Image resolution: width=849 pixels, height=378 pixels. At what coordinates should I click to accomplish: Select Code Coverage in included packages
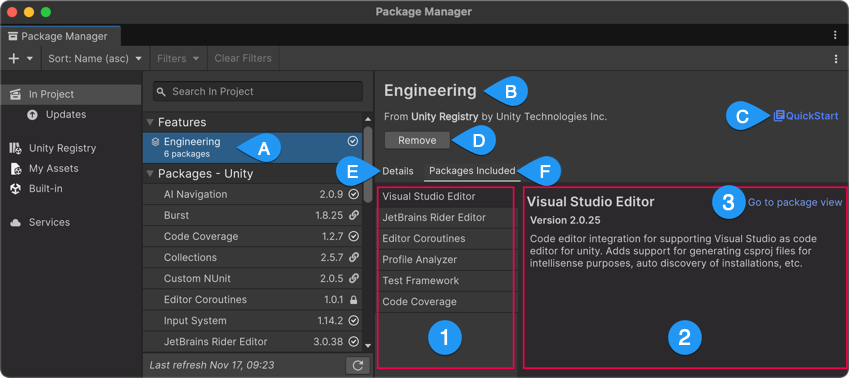(445, 302)
